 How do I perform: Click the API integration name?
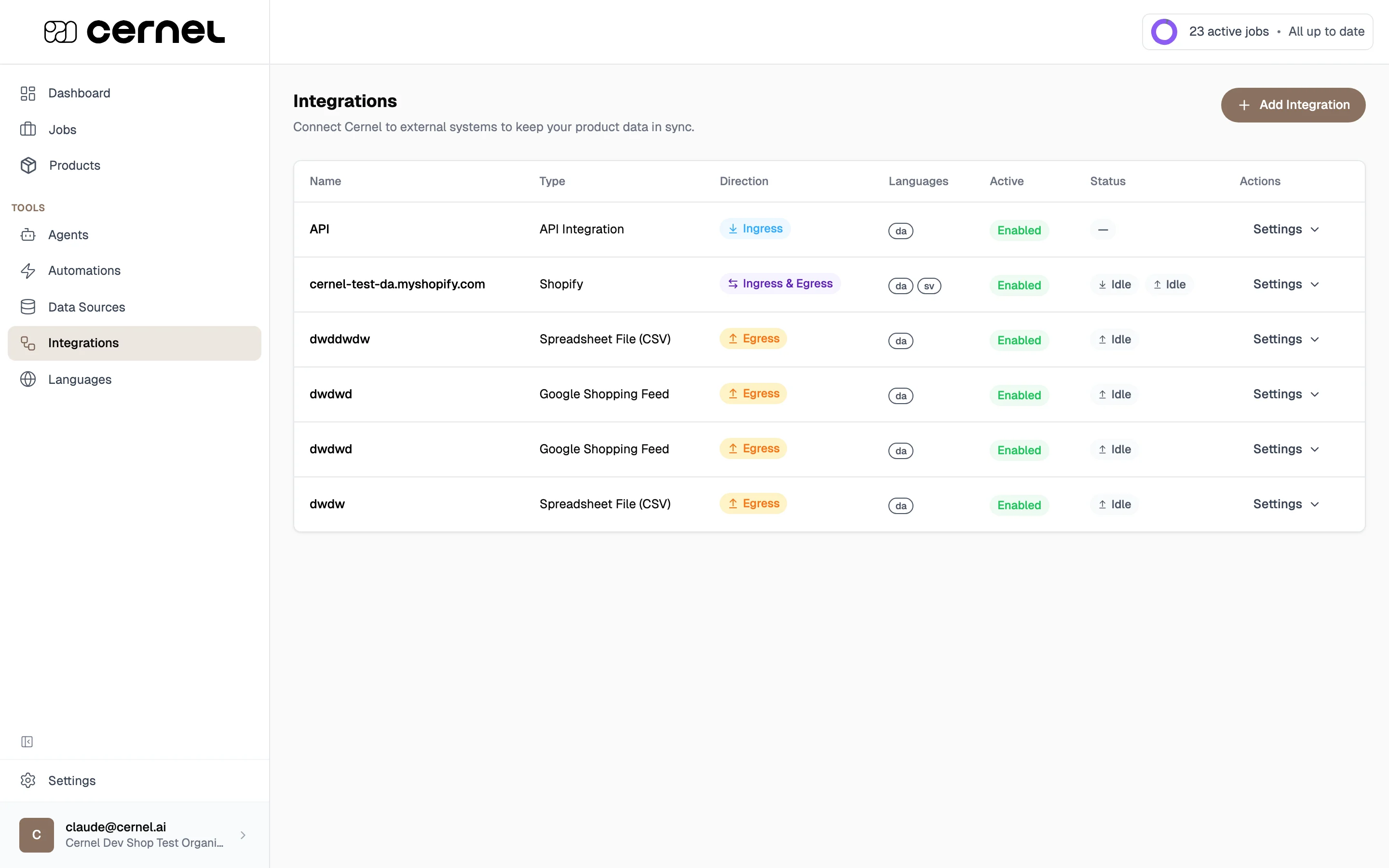pyautogui.click(x=319, y=229)
